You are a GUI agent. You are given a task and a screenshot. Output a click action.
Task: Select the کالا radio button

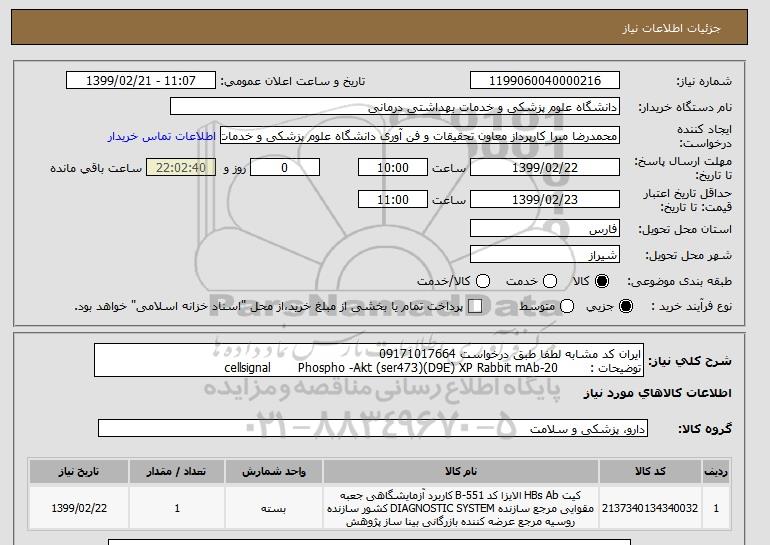coord(602,281)
